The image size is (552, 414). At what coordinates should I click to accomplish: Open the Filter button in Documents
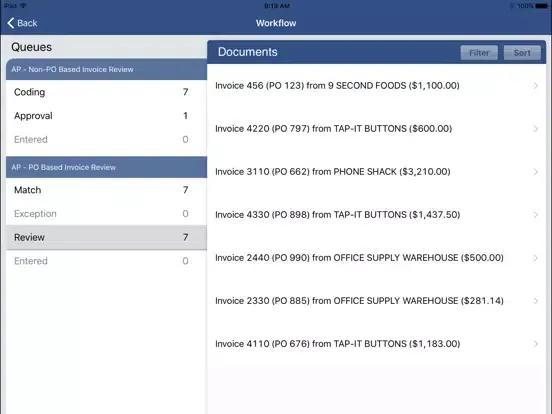pyautogui.click(x=479, y=53)
